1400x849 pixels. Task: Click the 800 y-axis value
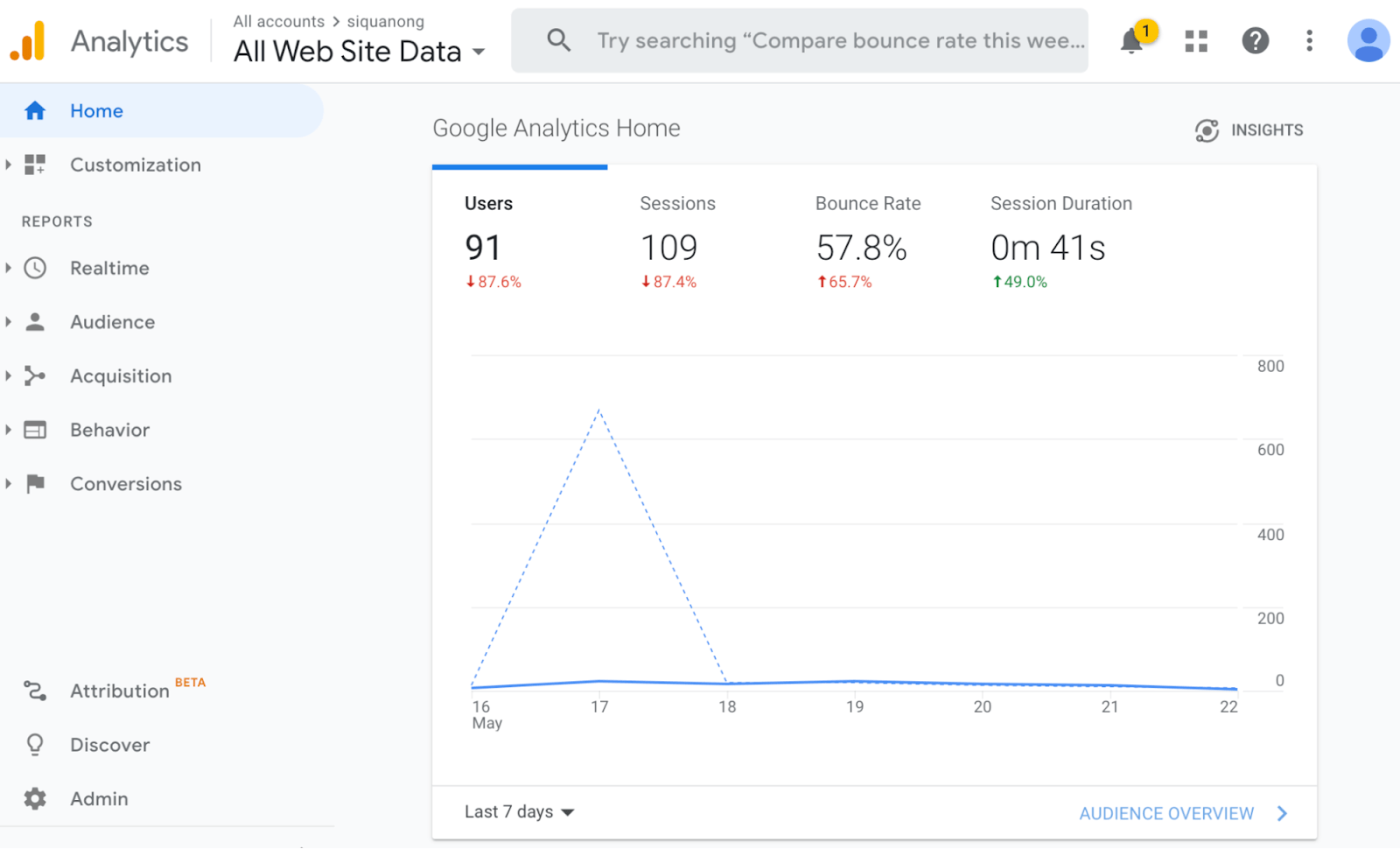coord(1270,366)
